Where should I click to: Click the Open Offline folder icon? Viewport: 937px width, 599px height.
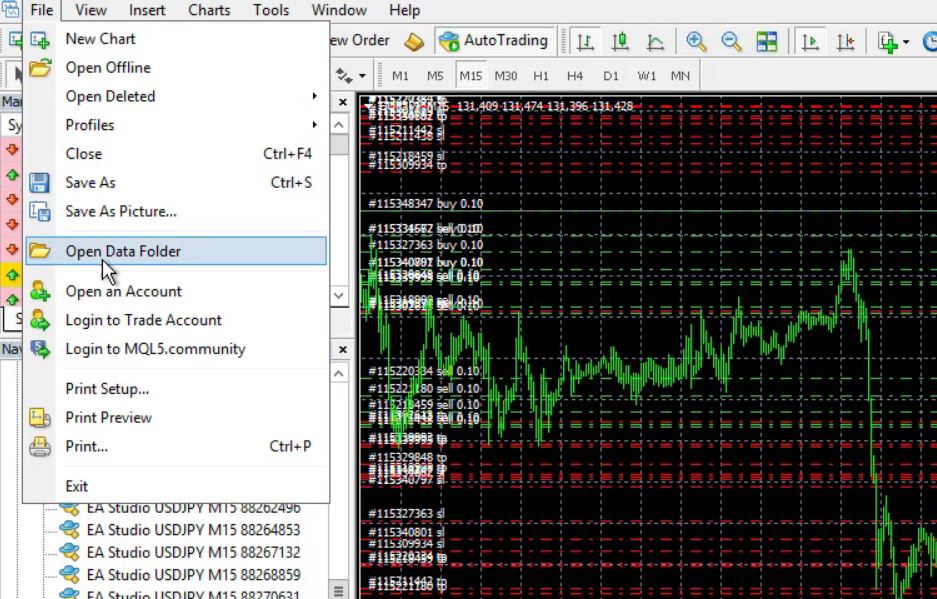[40, 68]
